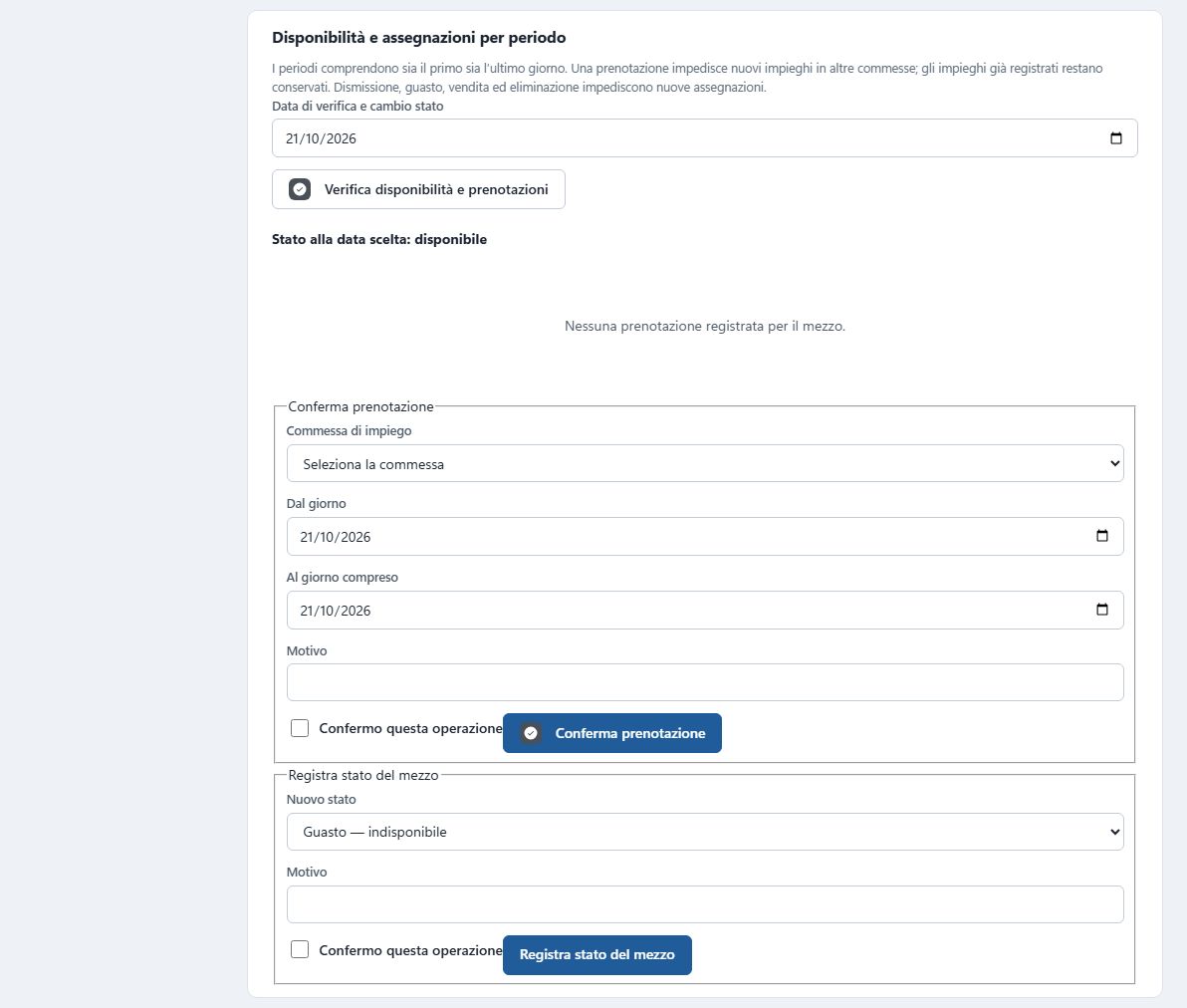
Task: Open calendar picker in Dal giorno field
Action: tap(1101, 536)
